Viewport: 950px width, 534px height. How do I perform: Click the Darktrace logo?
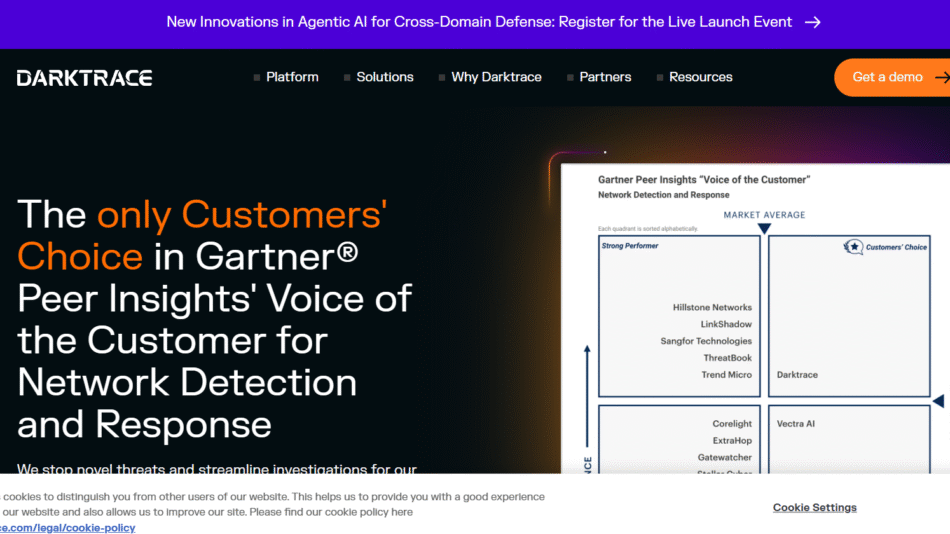(x=85, y=77)
